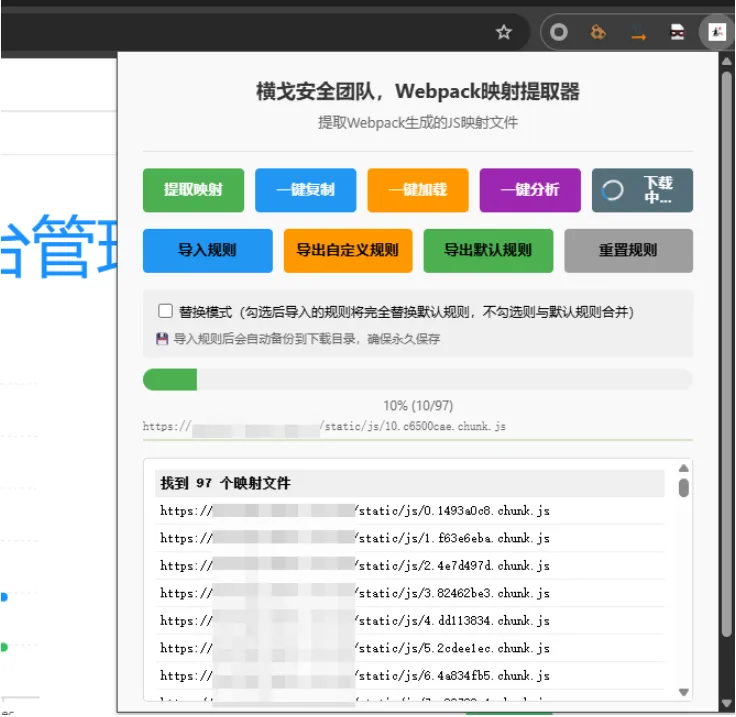736x717 pixels.
Task: Click the 找到 97 个映射文件 header
Action: click(410, 483)
